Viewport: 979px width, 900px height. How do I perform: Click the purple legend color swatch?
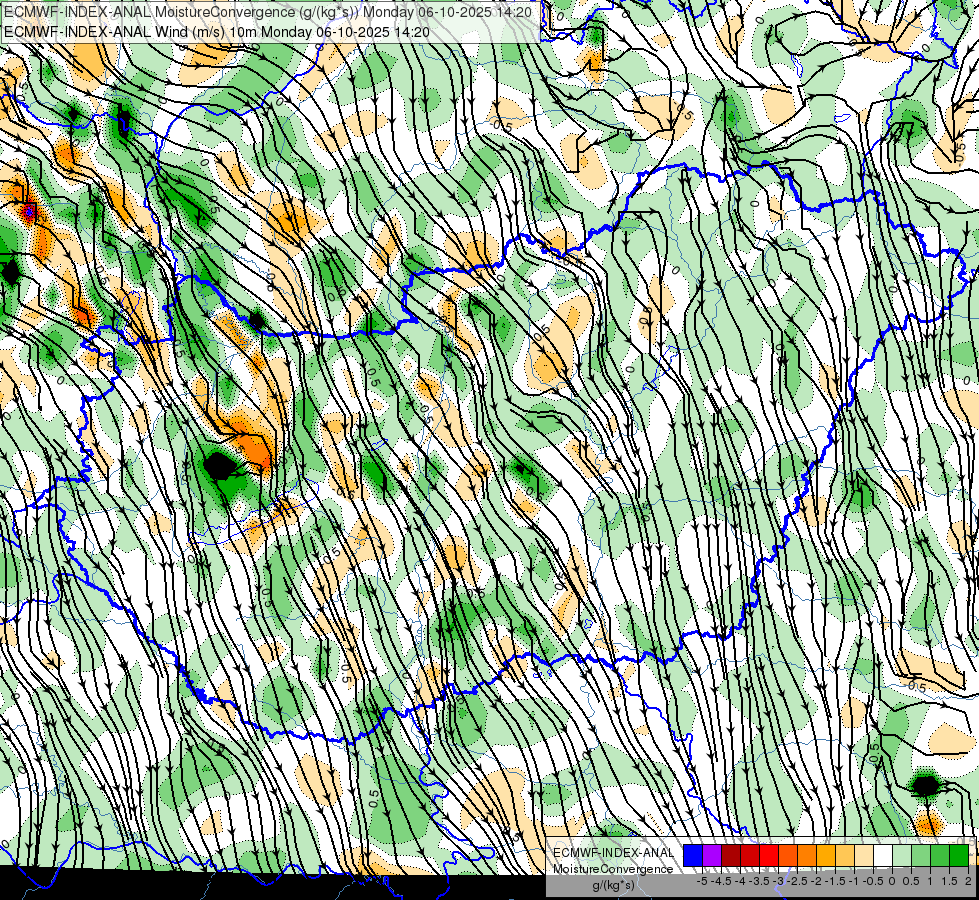712,856
